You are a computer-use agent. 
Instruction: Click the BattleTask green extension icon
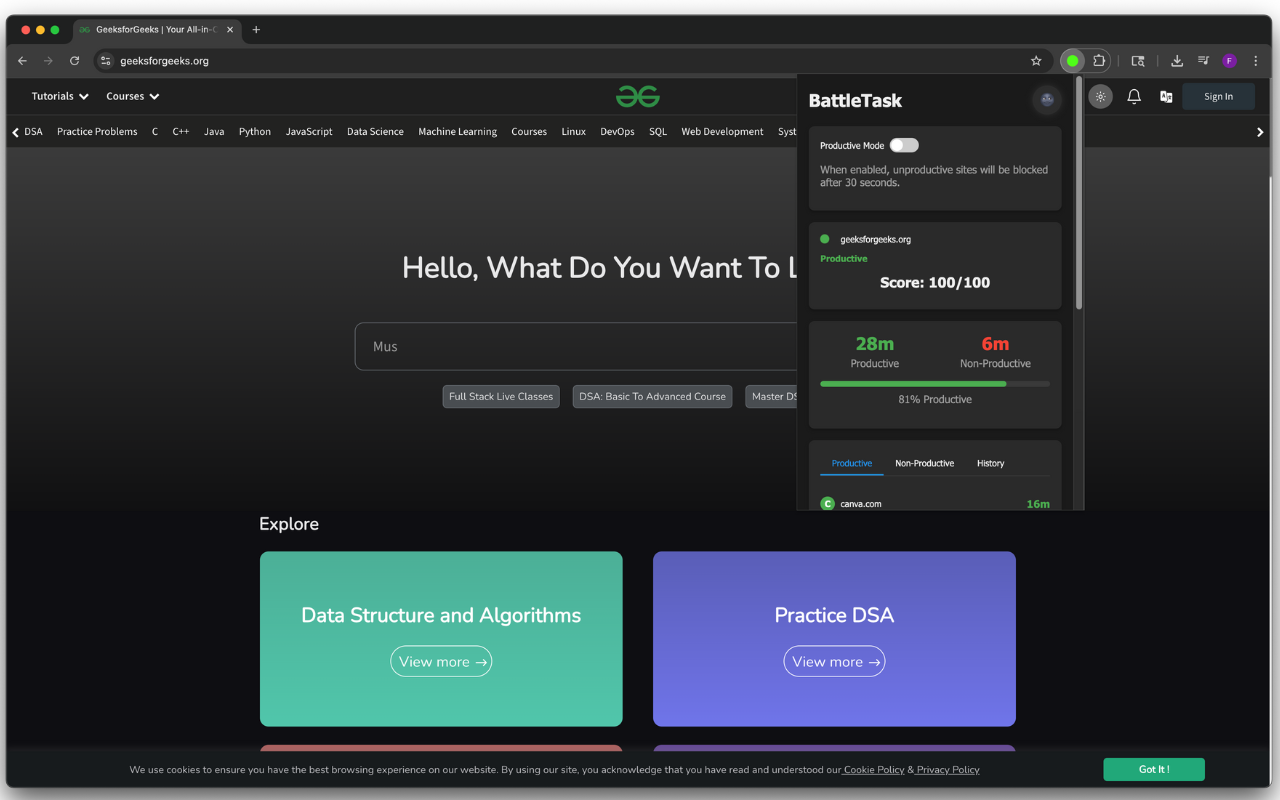click(x=1072, y=61)
